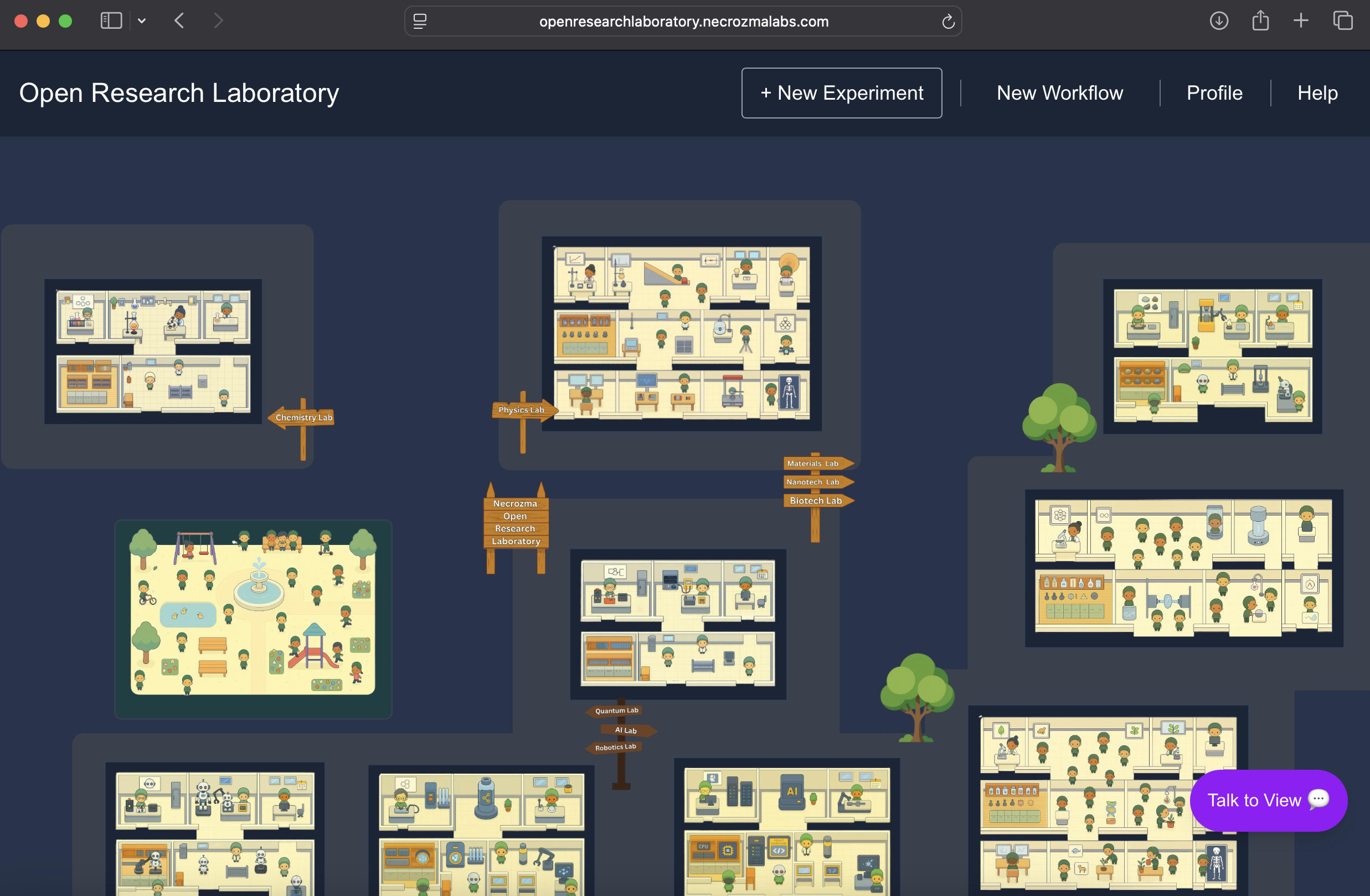Toggle the Safari sidebar icon

click(111, 21)
